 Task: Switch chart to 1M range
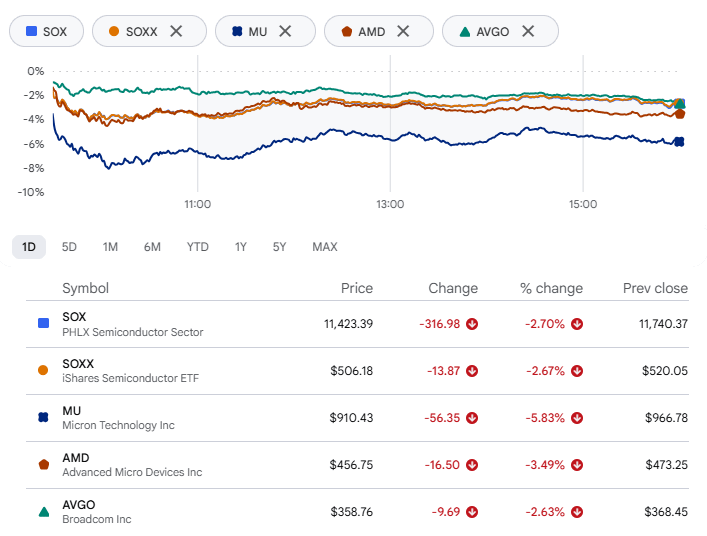(110, 247)
